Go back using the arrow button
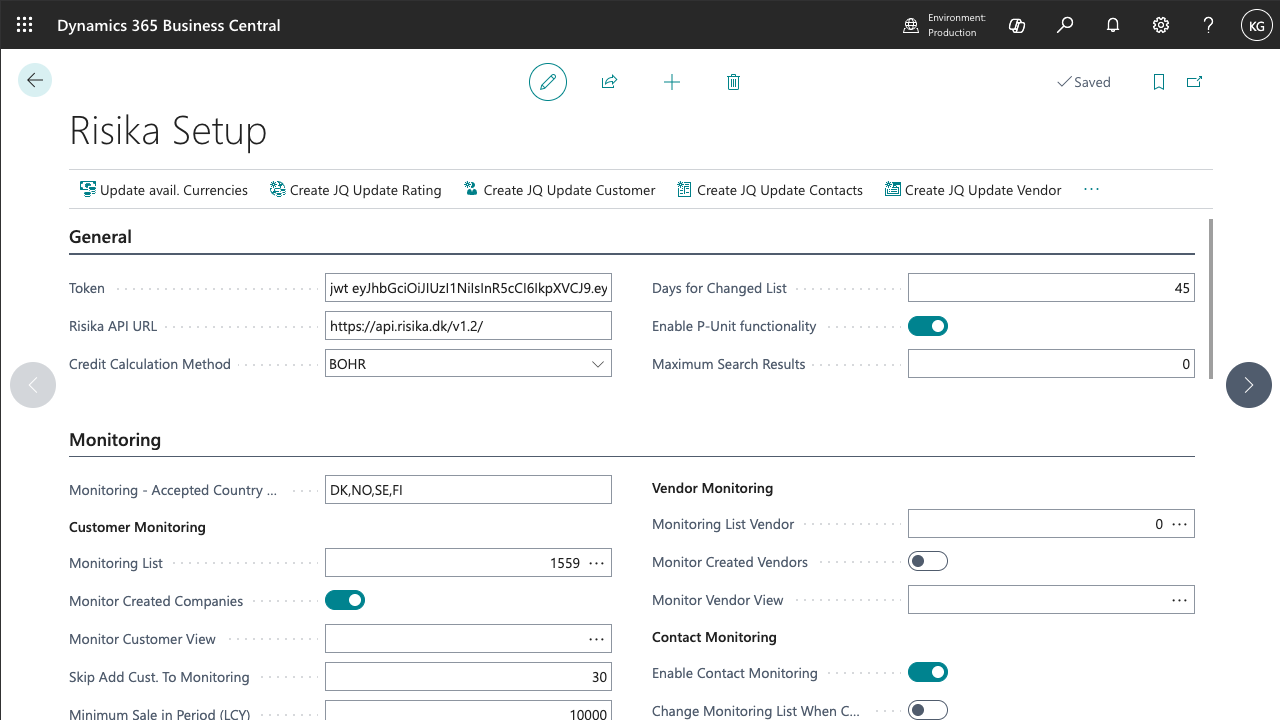1280x720 pixels. 35,80
